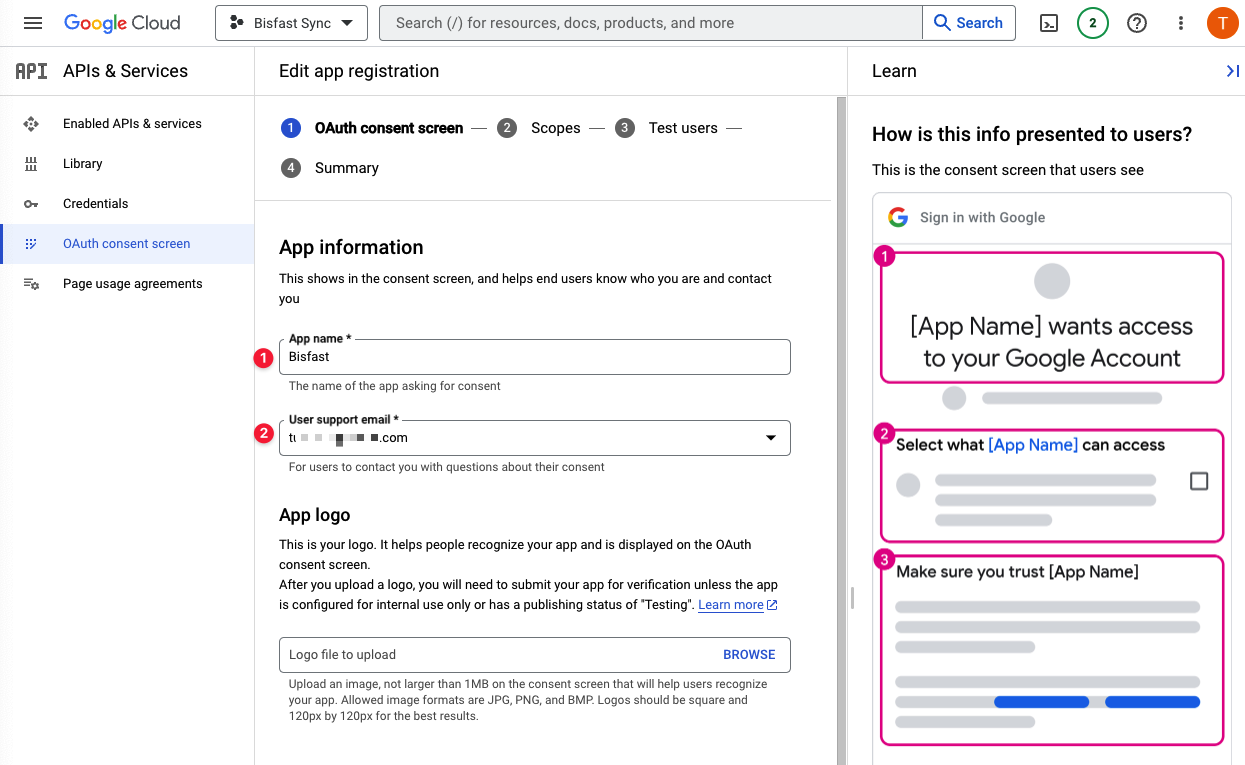Open the account avatar T
Viewport: 1245px width, 765px height.
click(1222, 23)
